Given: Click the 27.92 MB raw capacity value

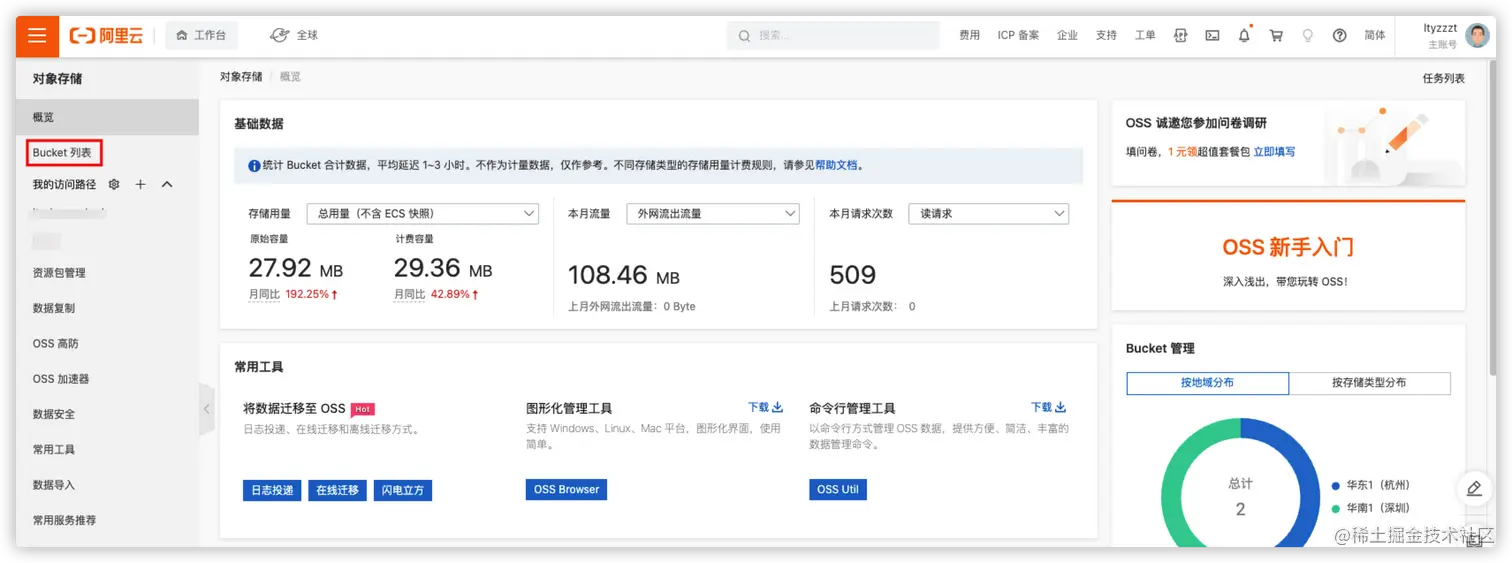Looking at the screenshot, I should pos(296,268).
